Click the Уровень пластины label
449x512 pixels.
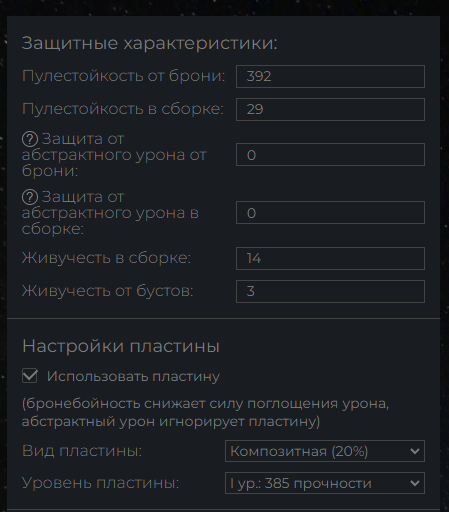coord(101,483)
